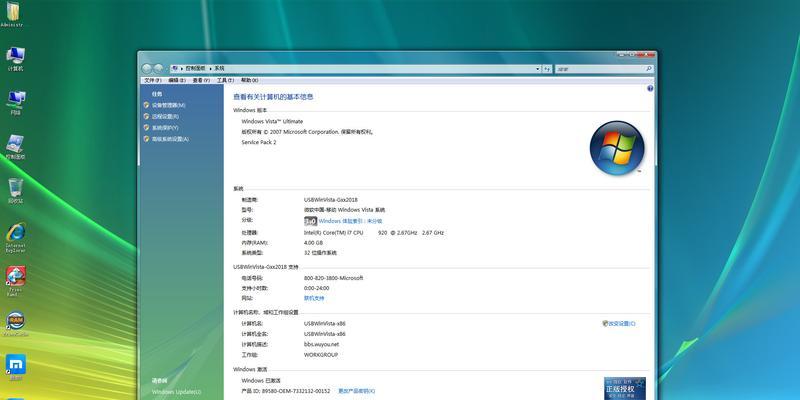Viewport: 800px width, 400px height.
Task: Open the 帮助(H) menu
Action: pyautogui.click(x=249, y=81)
